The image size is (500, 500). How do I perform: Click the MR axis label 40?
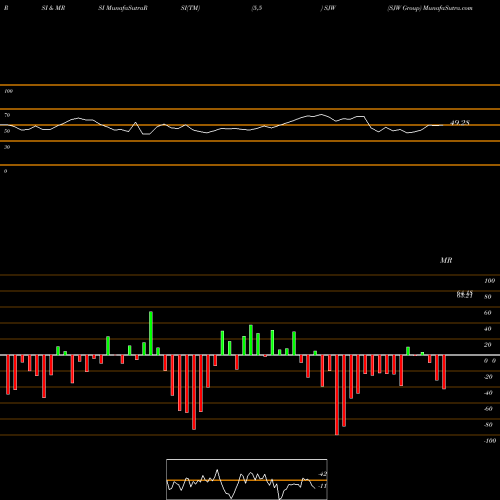coord(488,329)
